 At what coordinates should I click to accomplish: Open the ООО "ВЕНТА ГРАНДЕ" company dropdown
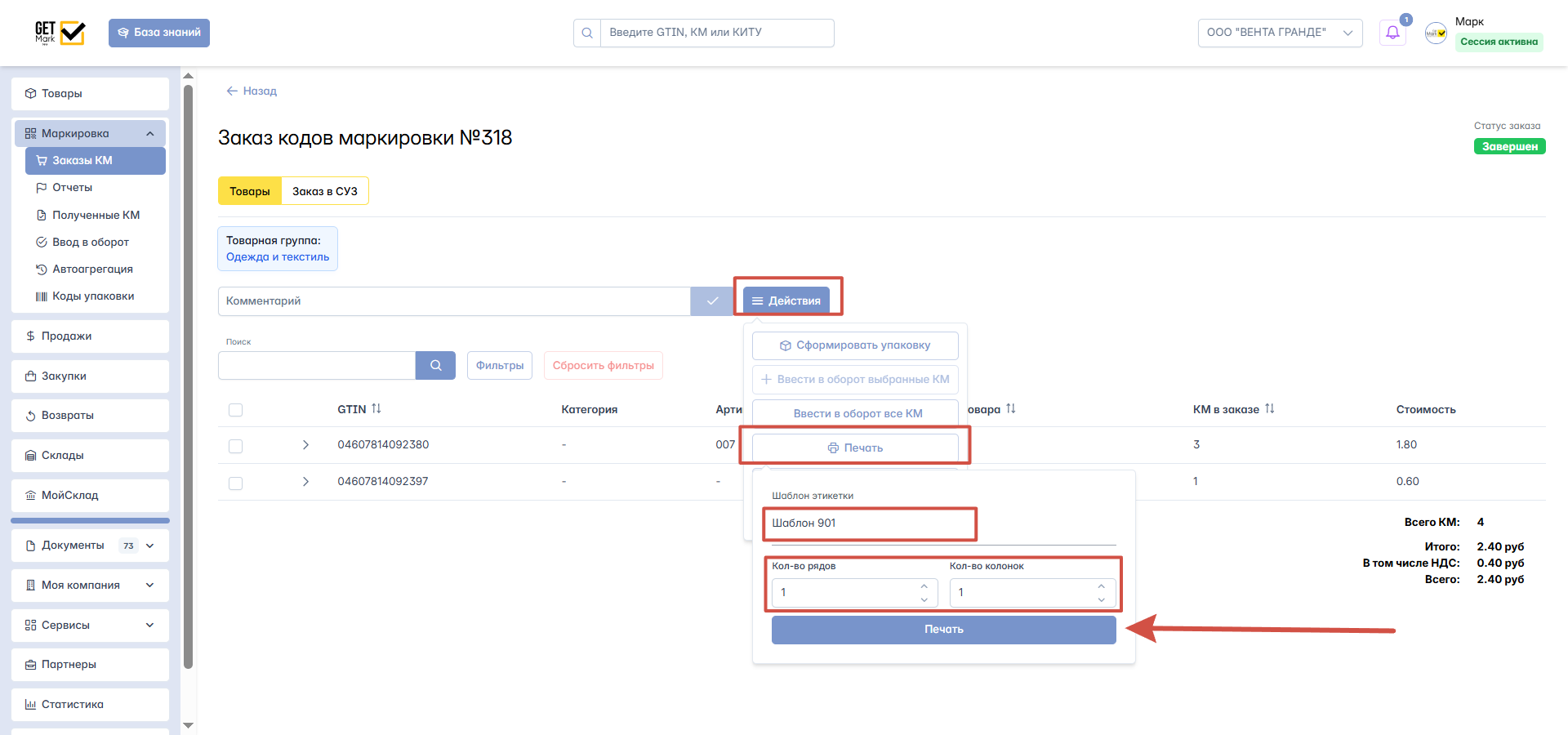(1280, 33)
